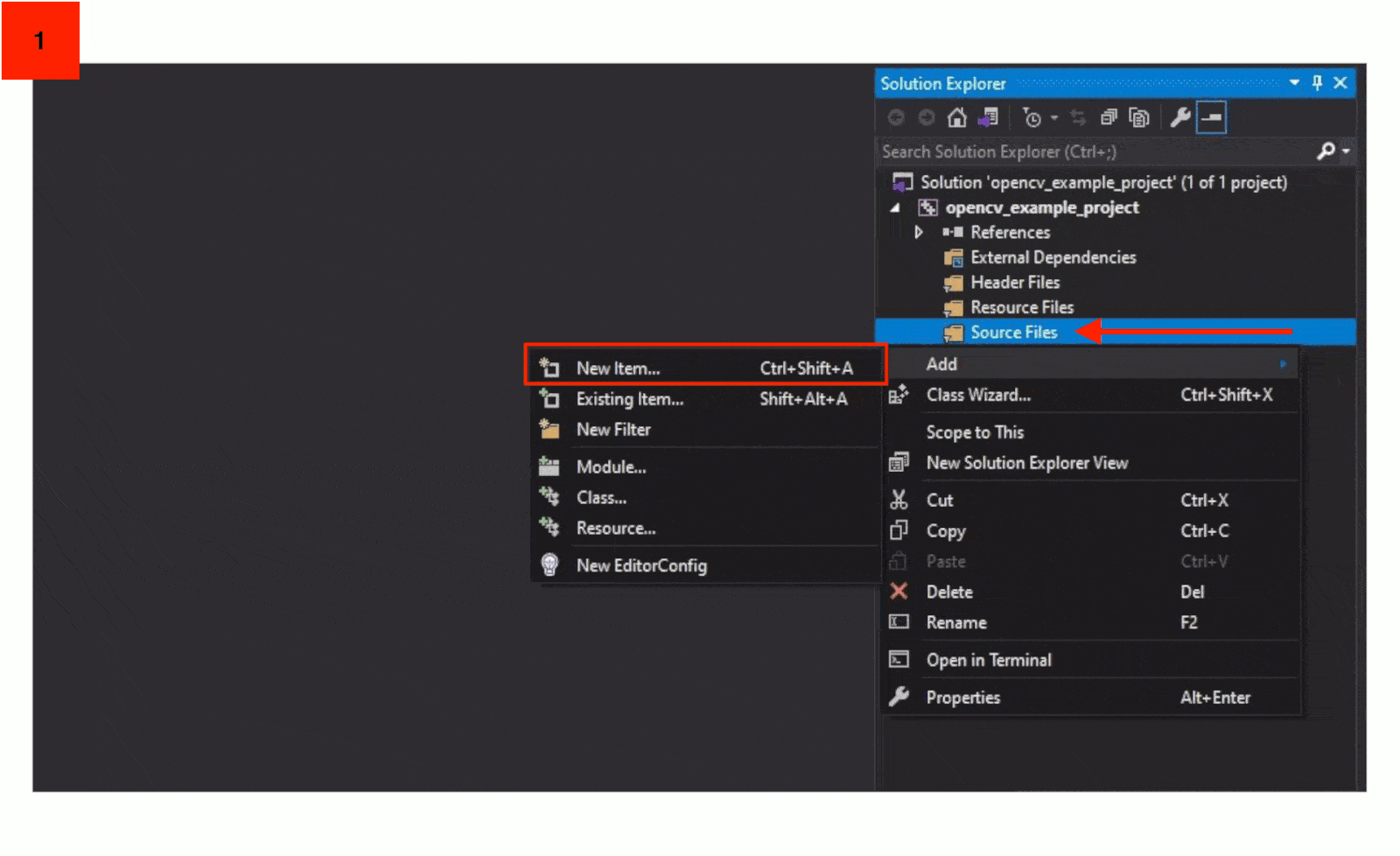1400x856 pixels.
Task: Toggle the Preview Selected Items button
Action: [1212, 117]
